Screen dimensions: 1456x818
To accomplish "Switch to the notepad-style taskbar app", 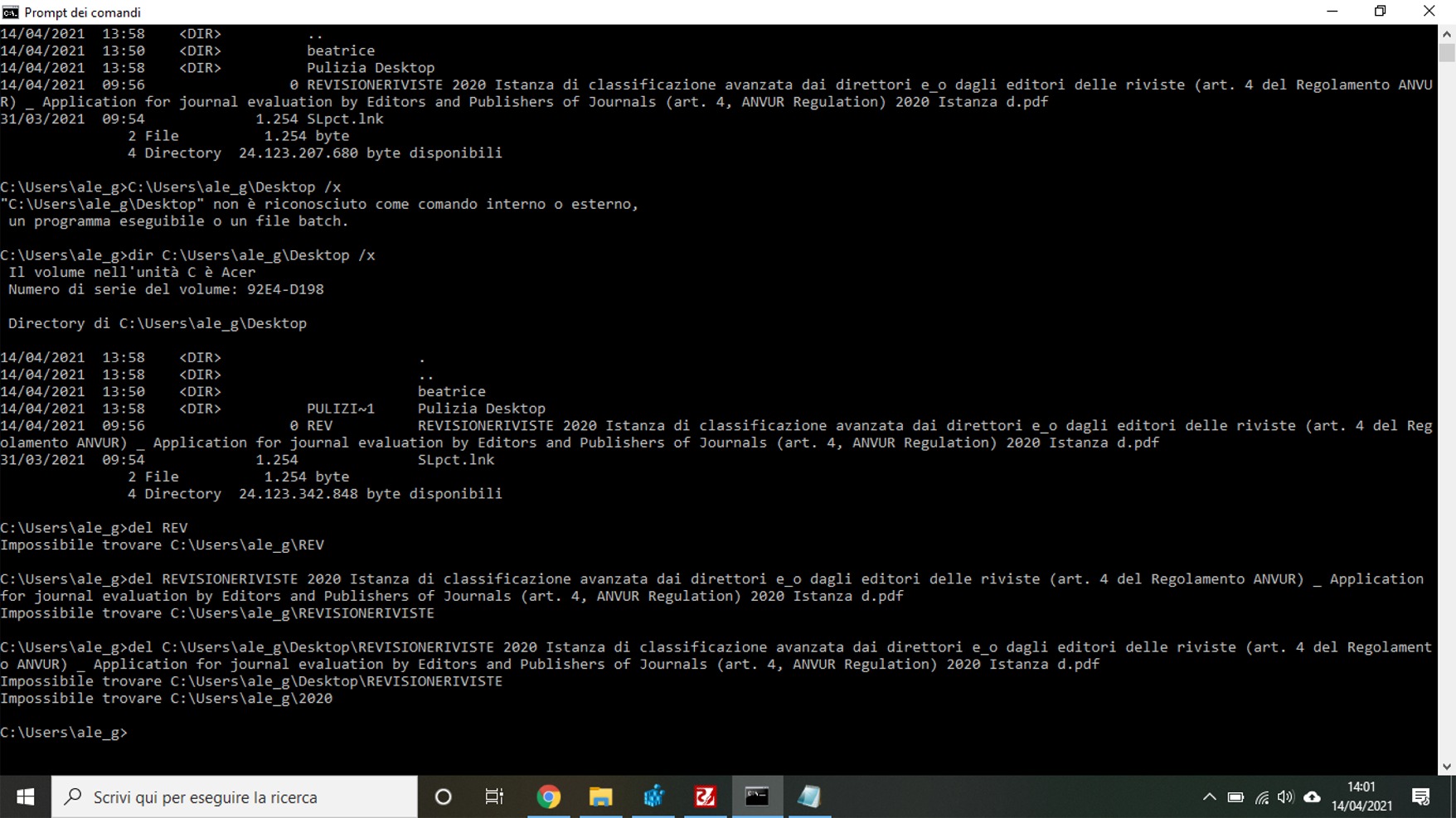I will pos(809,796).
